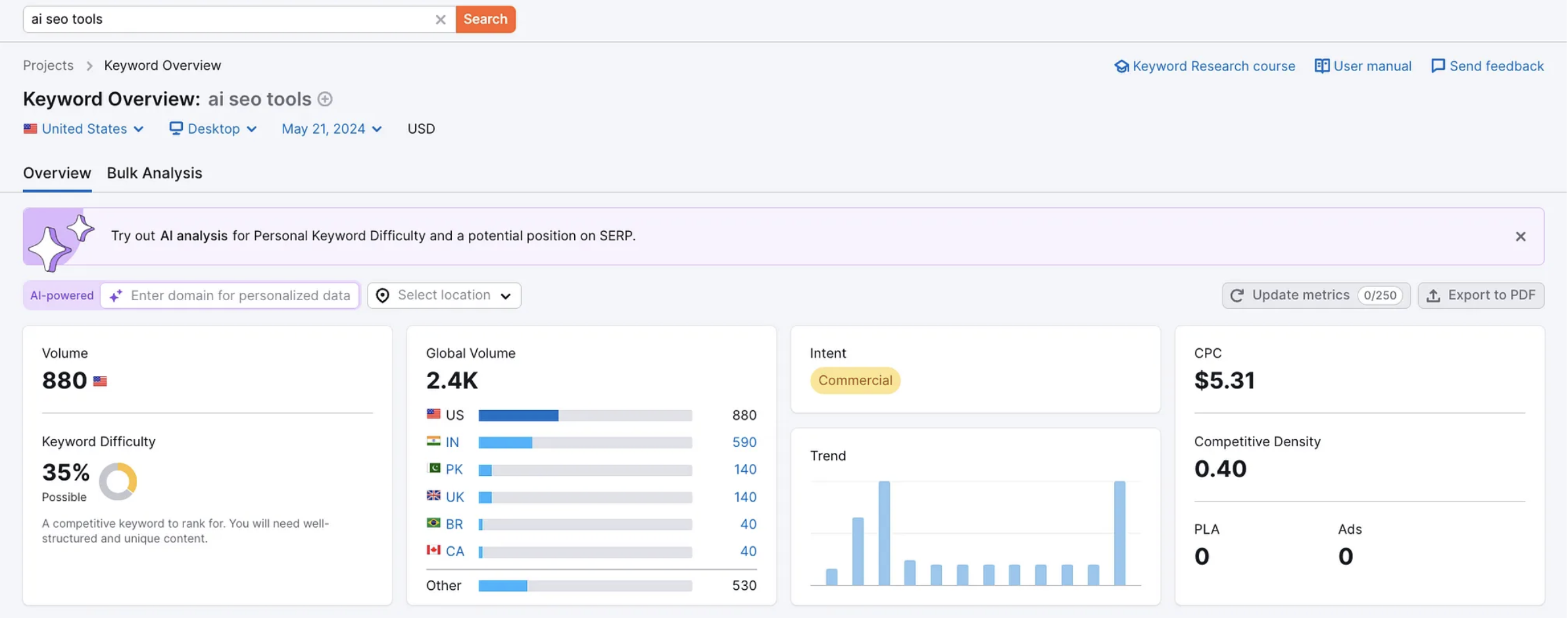This screenshot has height=624, width=1568.
Task: Dismiss the AI analysis banner
Action: pyautogui.click(x=1520, y=236)
